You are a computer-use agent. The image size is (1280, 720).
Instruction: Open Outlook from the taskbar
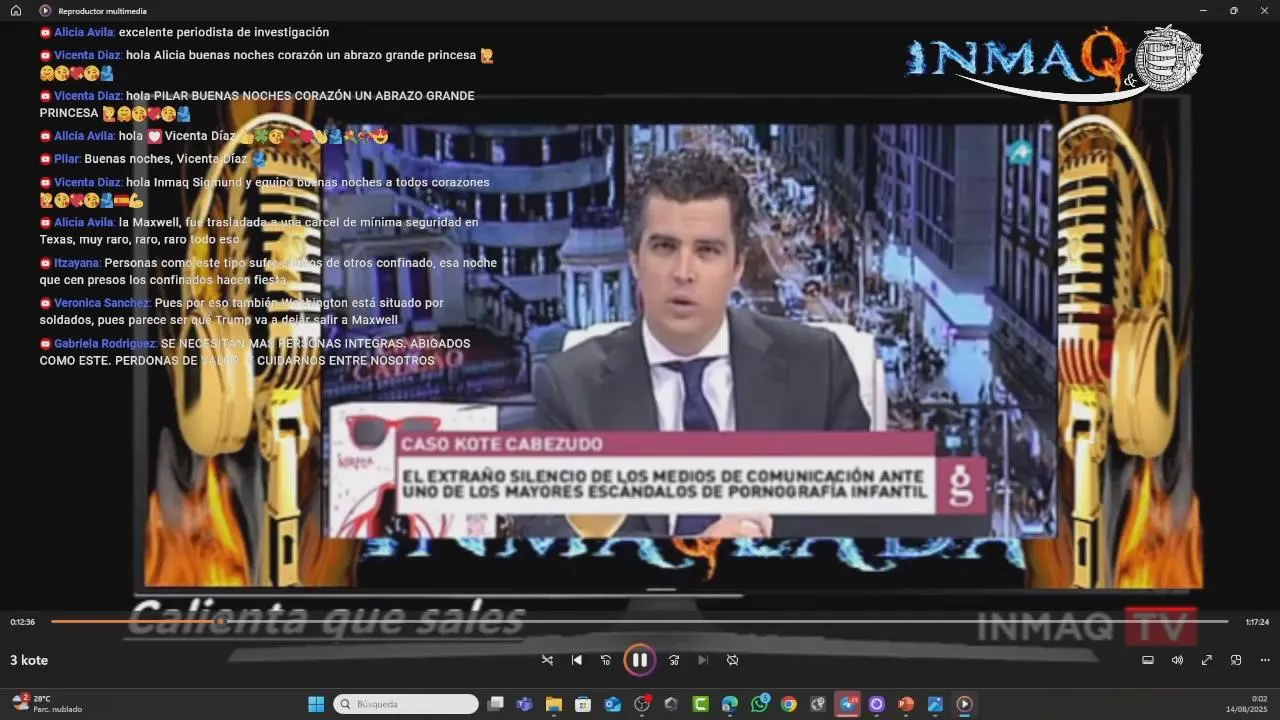612,704
